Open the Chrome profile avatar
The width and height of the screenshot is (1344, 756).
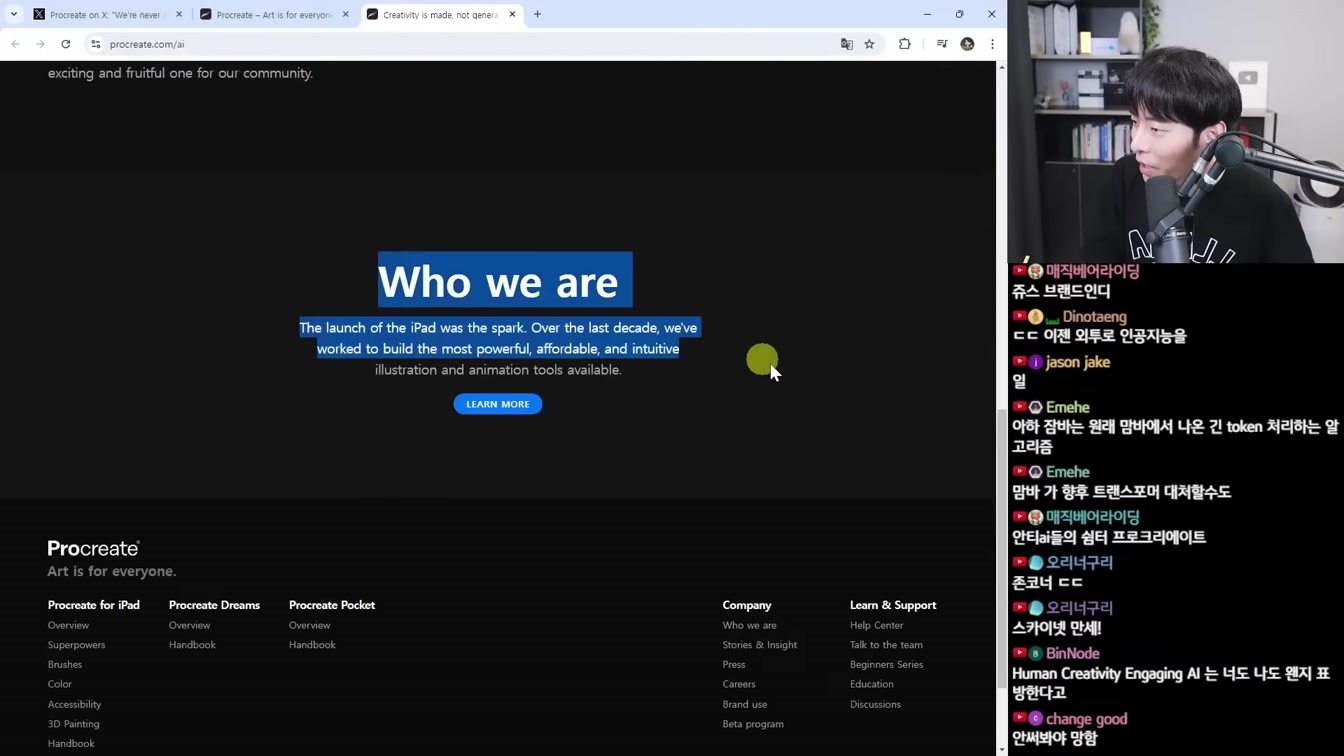click(x=967, y=44)
